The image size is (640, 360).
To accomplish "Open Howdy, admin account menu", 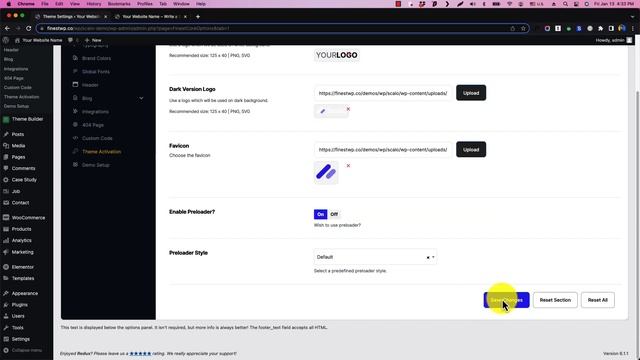I will click(613, 40).
